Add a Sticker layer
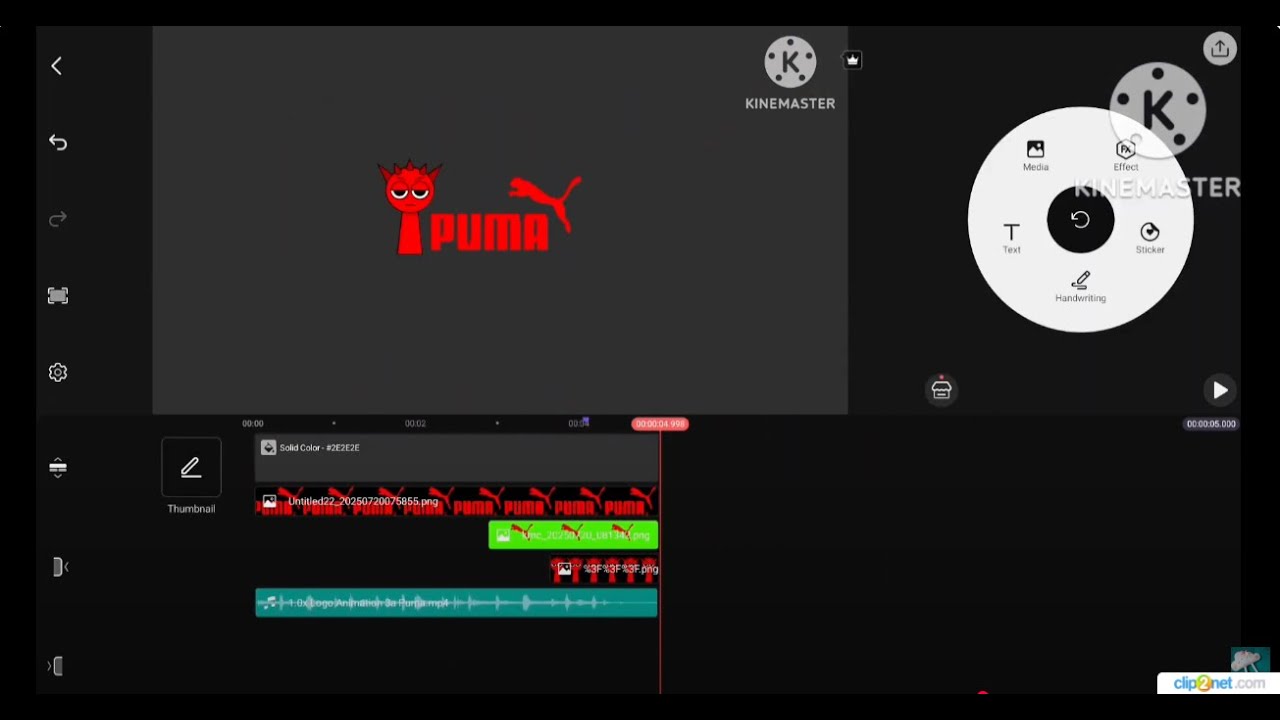This screenshot has width=1280, height=720. point(1150,238)
